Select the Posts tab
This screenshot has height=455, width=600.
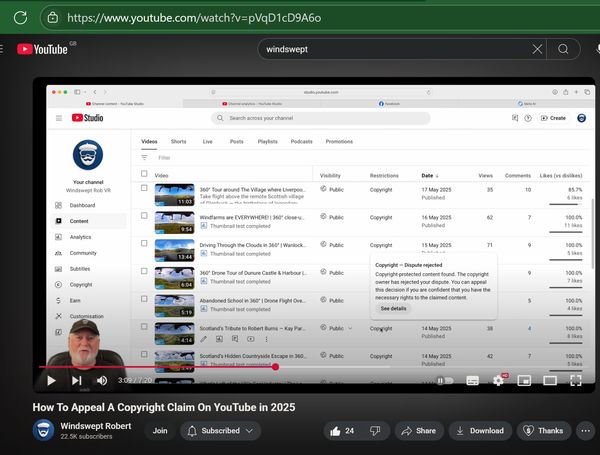point(236,141)
